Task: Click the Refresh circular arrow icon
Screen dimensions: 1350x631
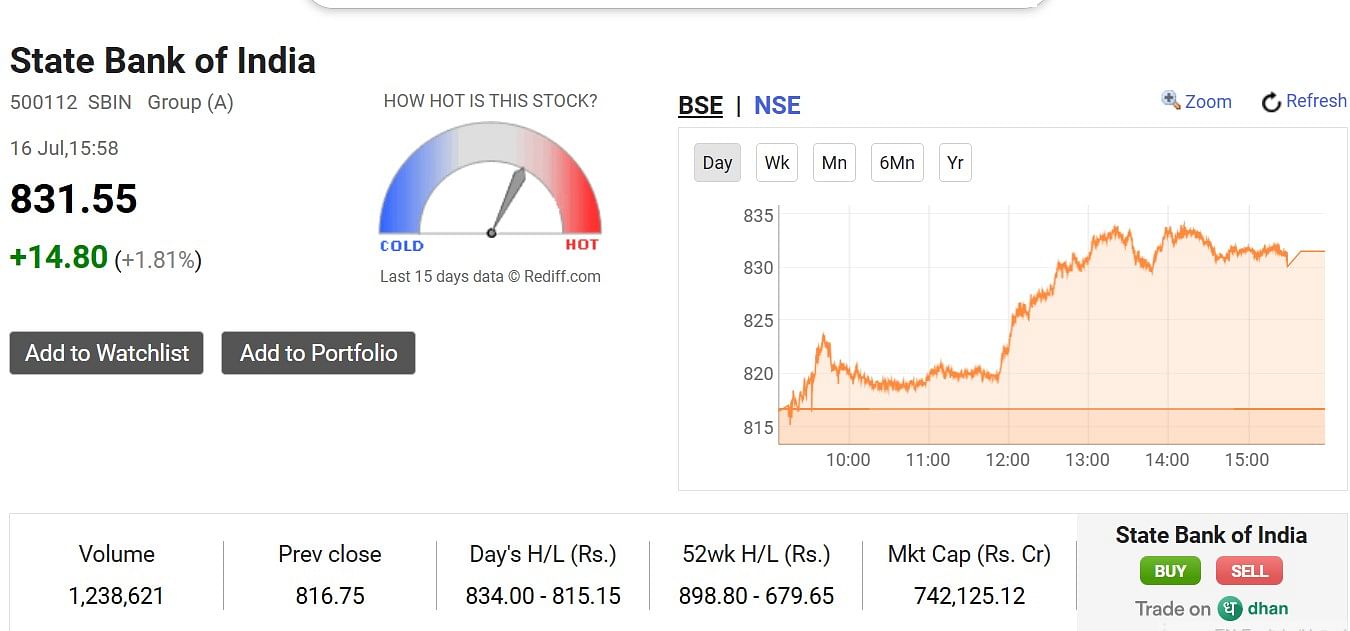Action: (1271, 102)
